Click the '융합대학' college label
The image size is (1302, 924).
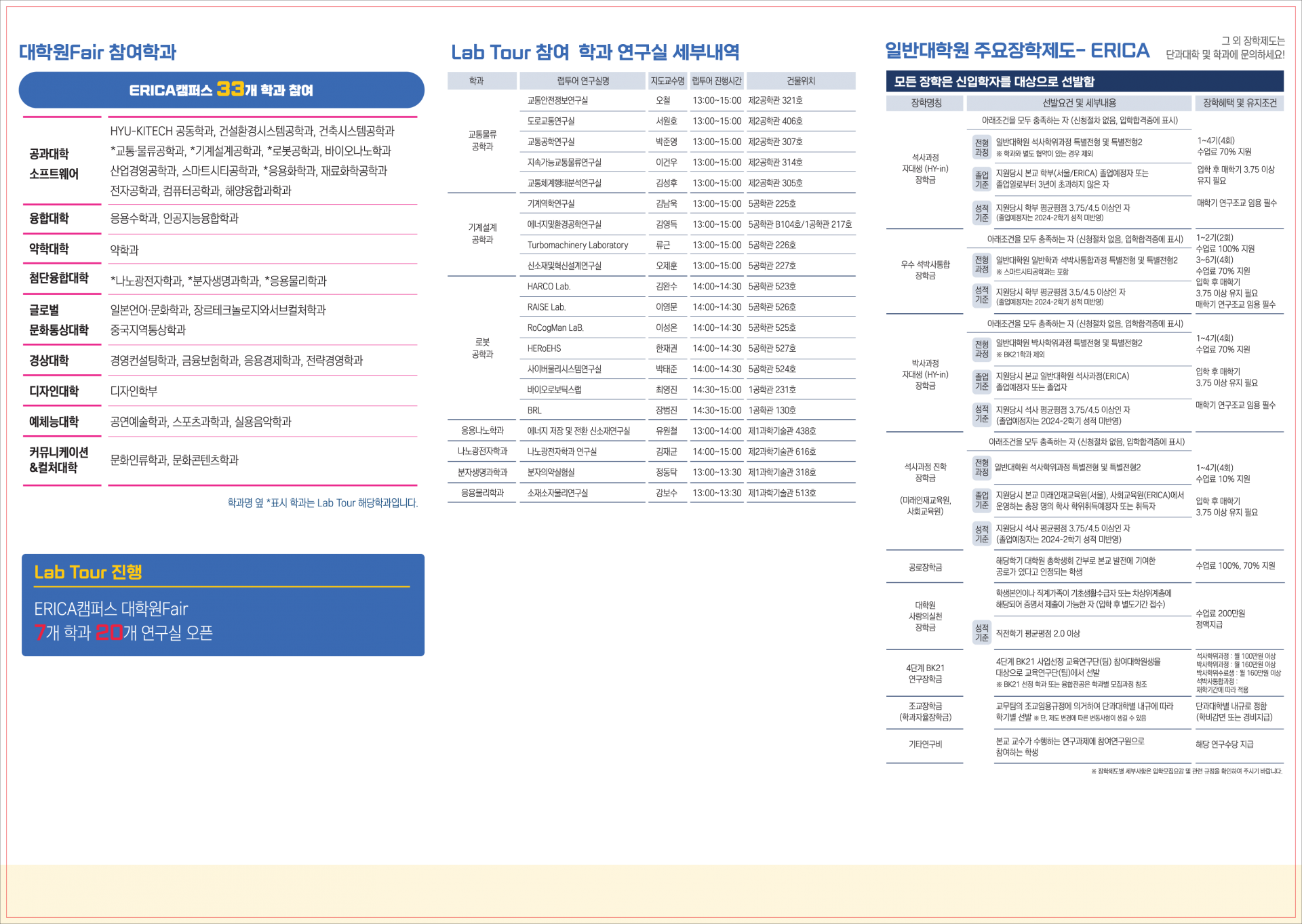pyautogui.click(x=49, y=218)
